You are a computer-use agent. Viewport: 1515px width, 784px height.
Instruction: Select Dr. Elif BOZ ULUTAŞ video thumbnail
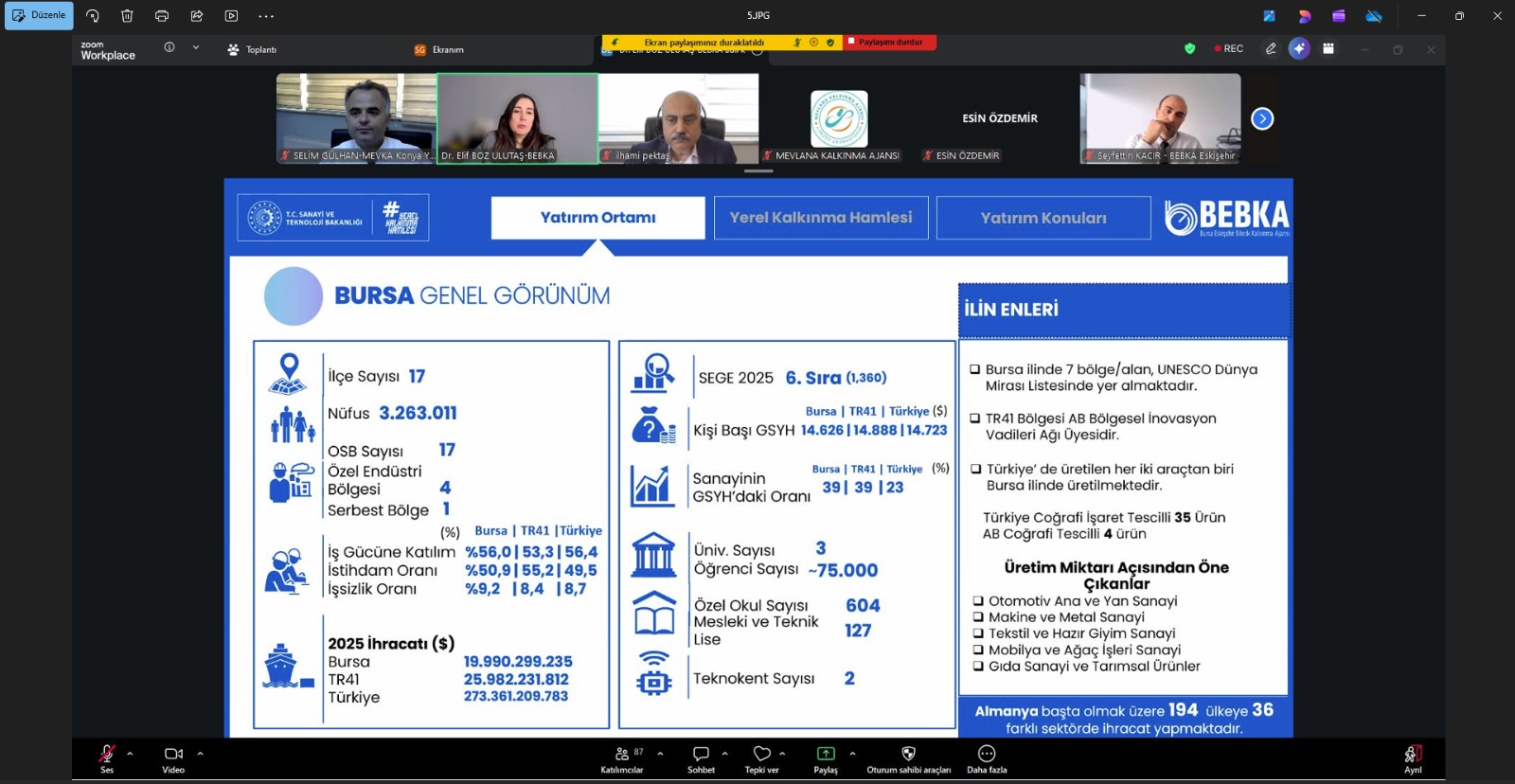pos(517,118)
